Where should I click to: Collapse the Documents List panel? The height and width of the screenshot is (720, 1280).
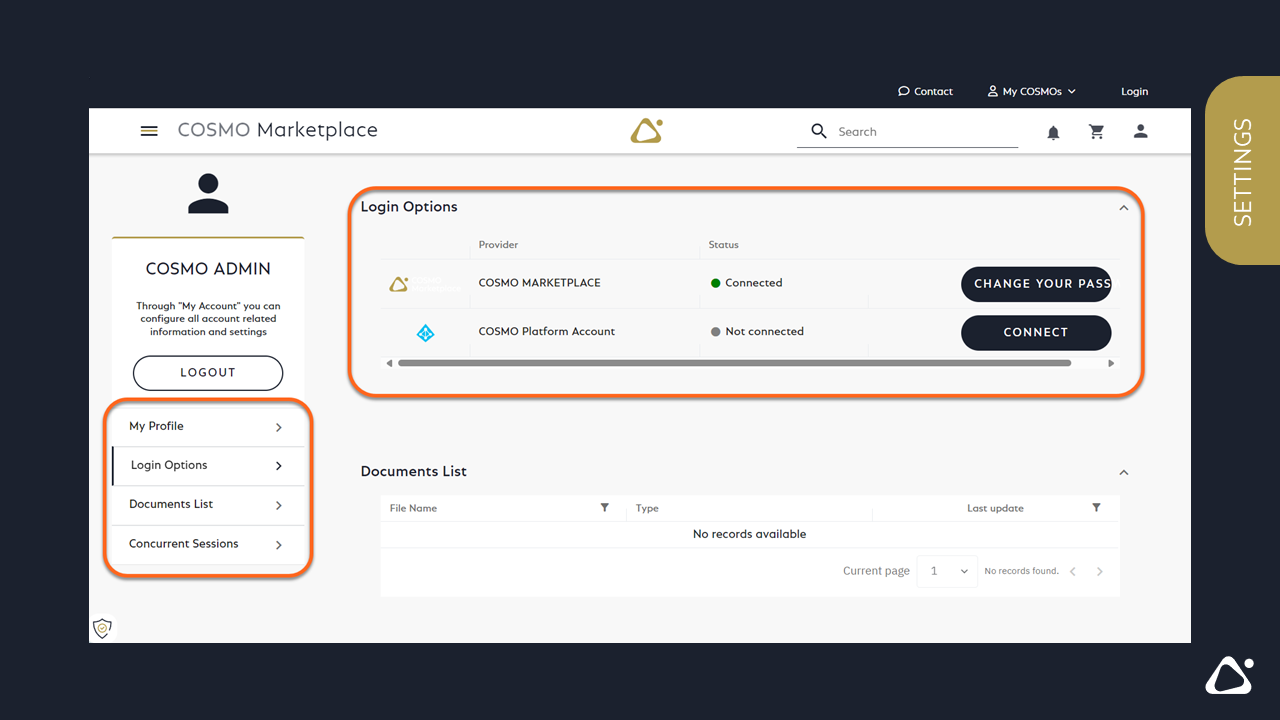pyautogui.click(x=1123, y=472)
